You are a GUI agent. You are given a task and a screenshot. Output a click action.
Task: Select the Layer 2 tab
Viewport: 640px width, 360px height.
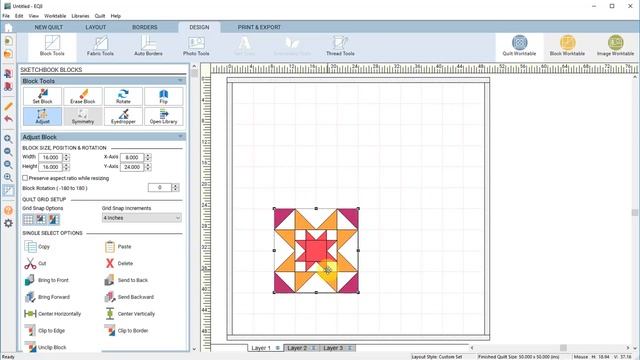tap(301, 348)
